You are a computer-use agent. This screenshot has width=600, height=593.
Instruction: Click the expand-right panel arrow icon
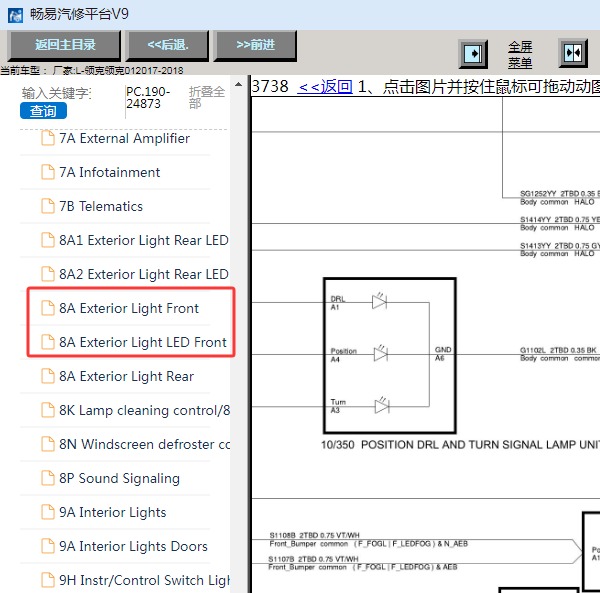click(x=473, y=54)
